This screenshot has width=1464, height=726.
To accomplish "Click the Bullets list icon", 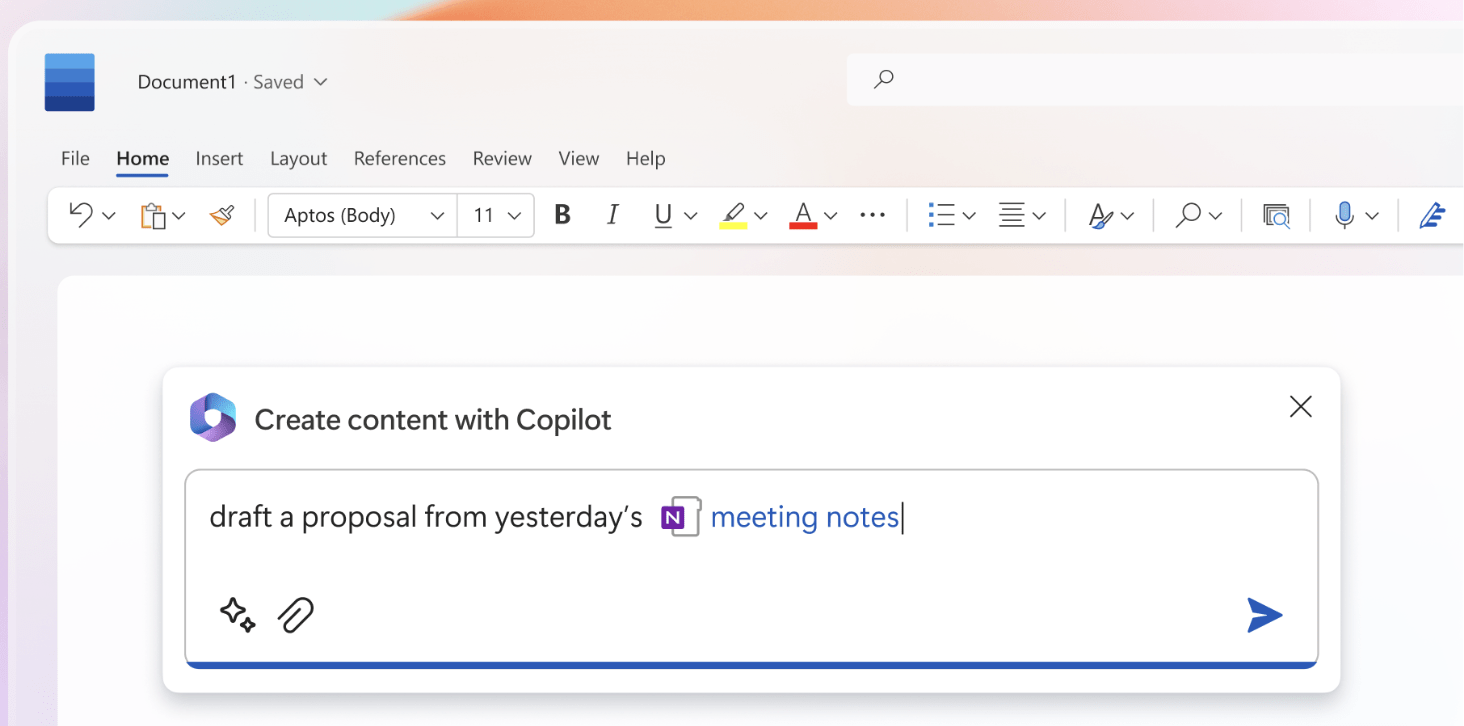I will [x=941, y=215].
